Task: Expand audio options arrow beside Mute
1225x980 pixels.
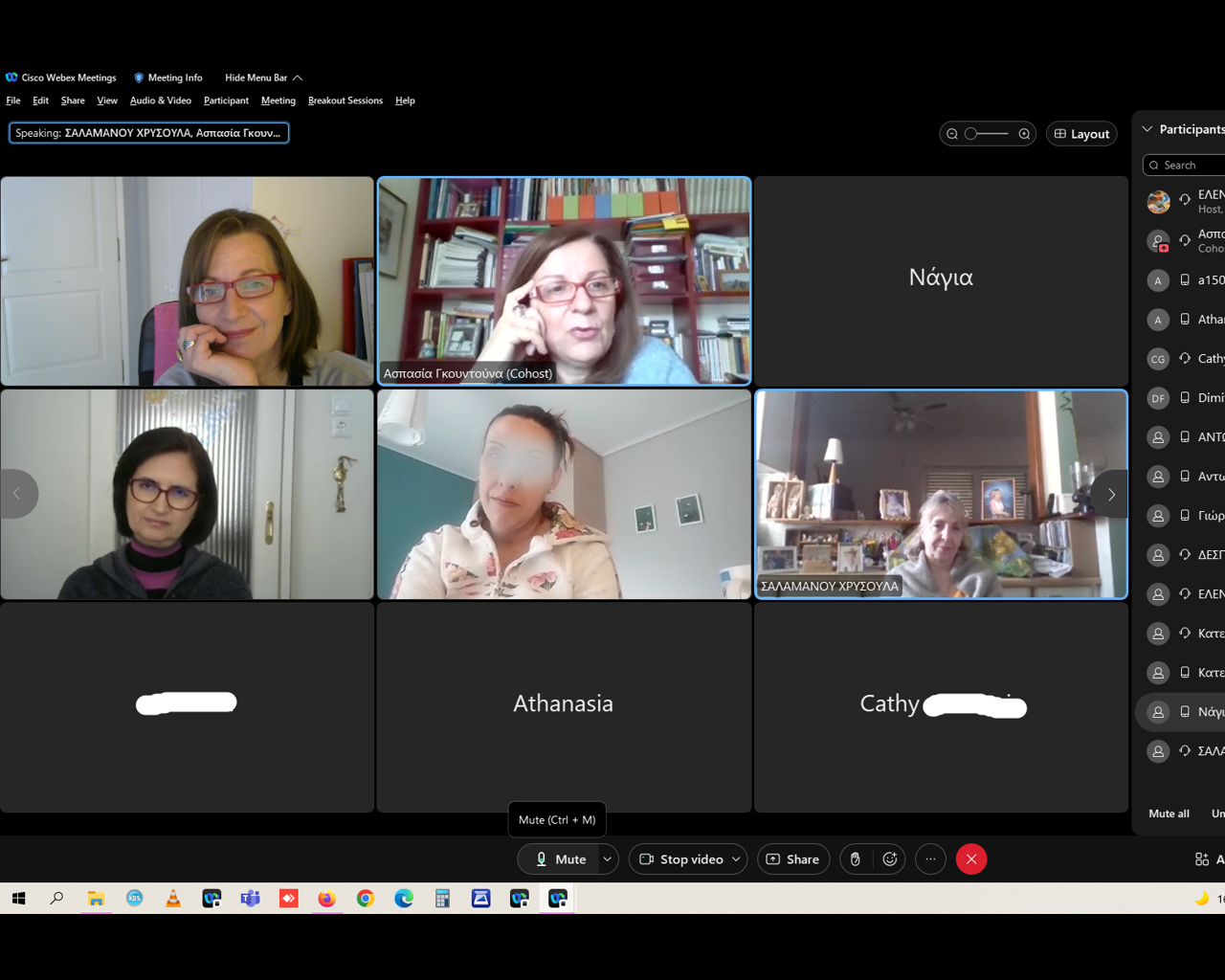Action: 607,859
